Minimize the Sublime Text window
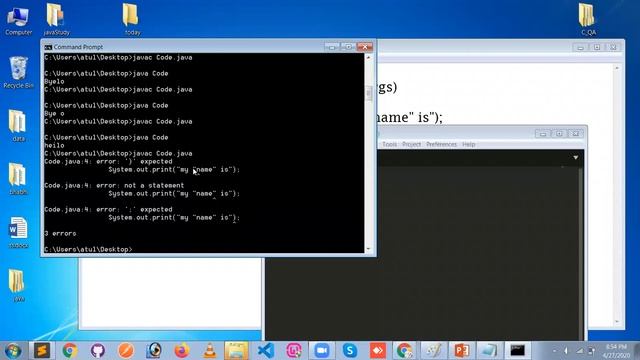The height and width of the screenshot is (360, 640). [x=543, y=133]
